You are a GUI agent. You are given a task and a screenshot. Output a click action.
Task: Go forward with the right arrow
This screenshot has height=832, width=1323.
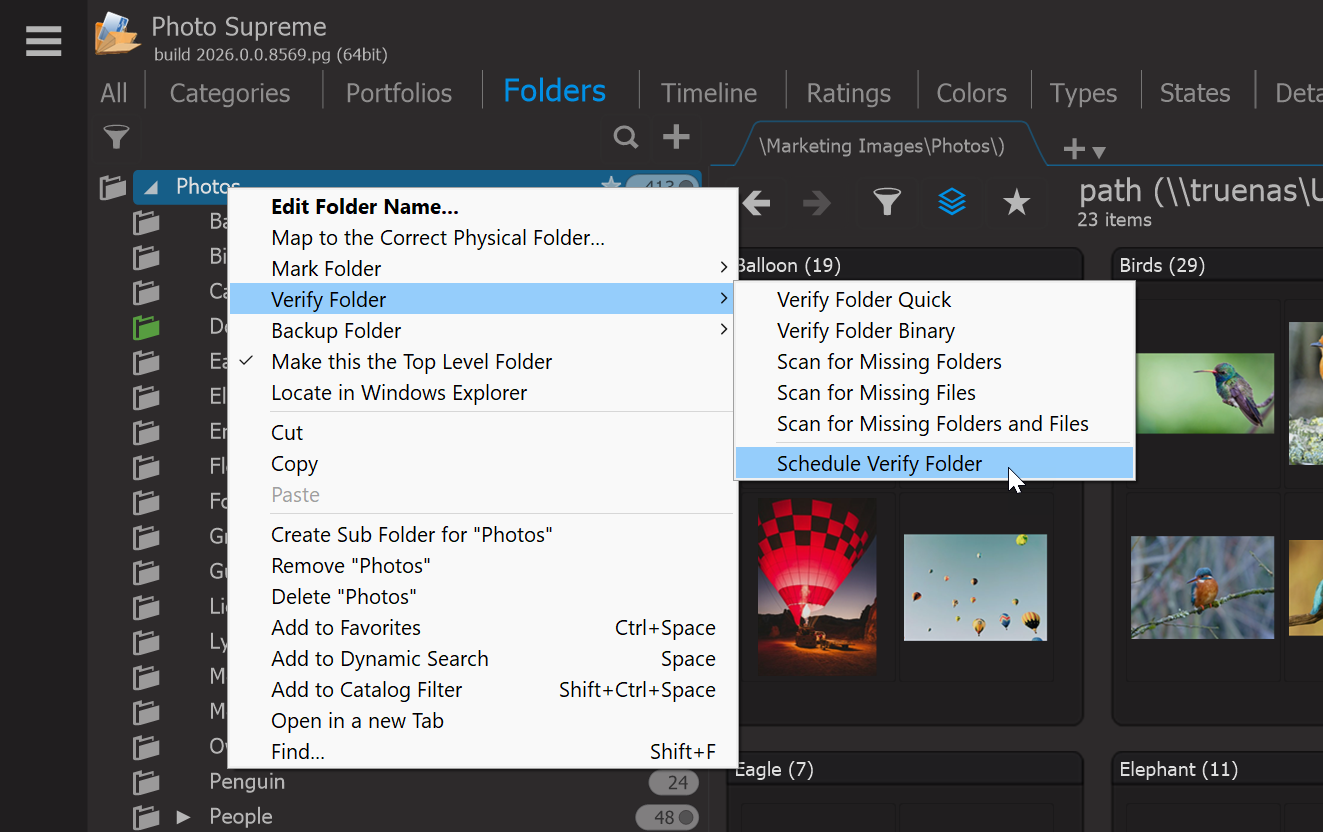click(x=817, y=204)
